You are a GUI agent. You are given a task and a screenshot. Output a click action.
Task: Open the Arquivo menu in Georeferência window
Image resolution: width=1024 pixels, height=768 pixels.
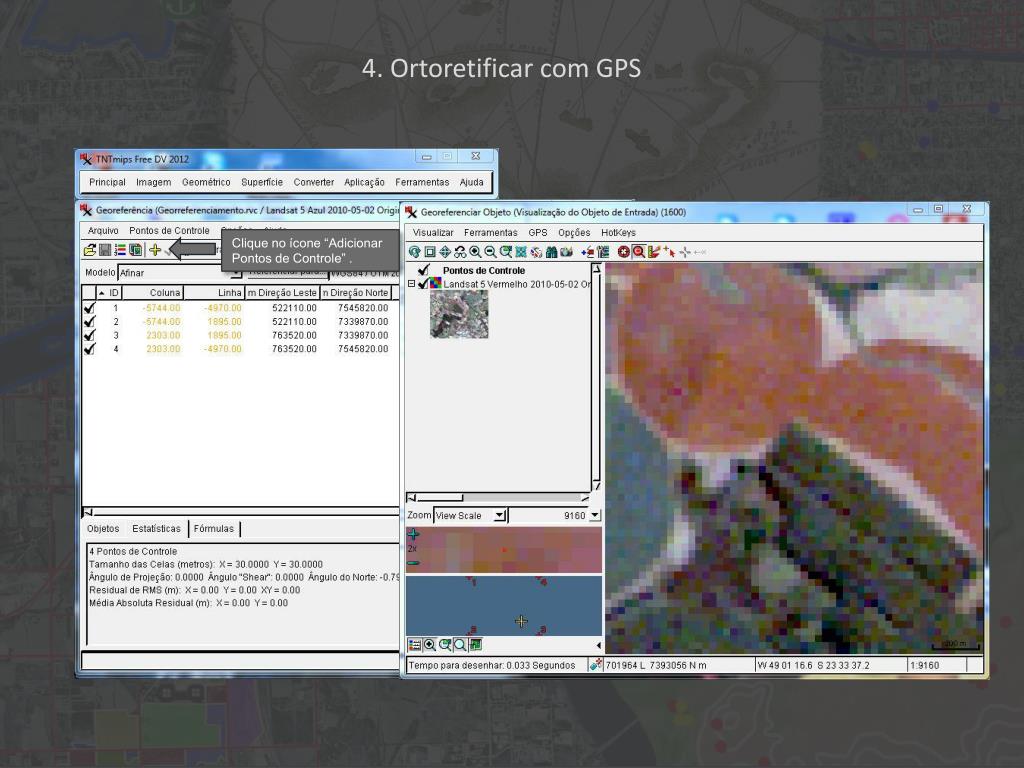[x=103, y=231]
